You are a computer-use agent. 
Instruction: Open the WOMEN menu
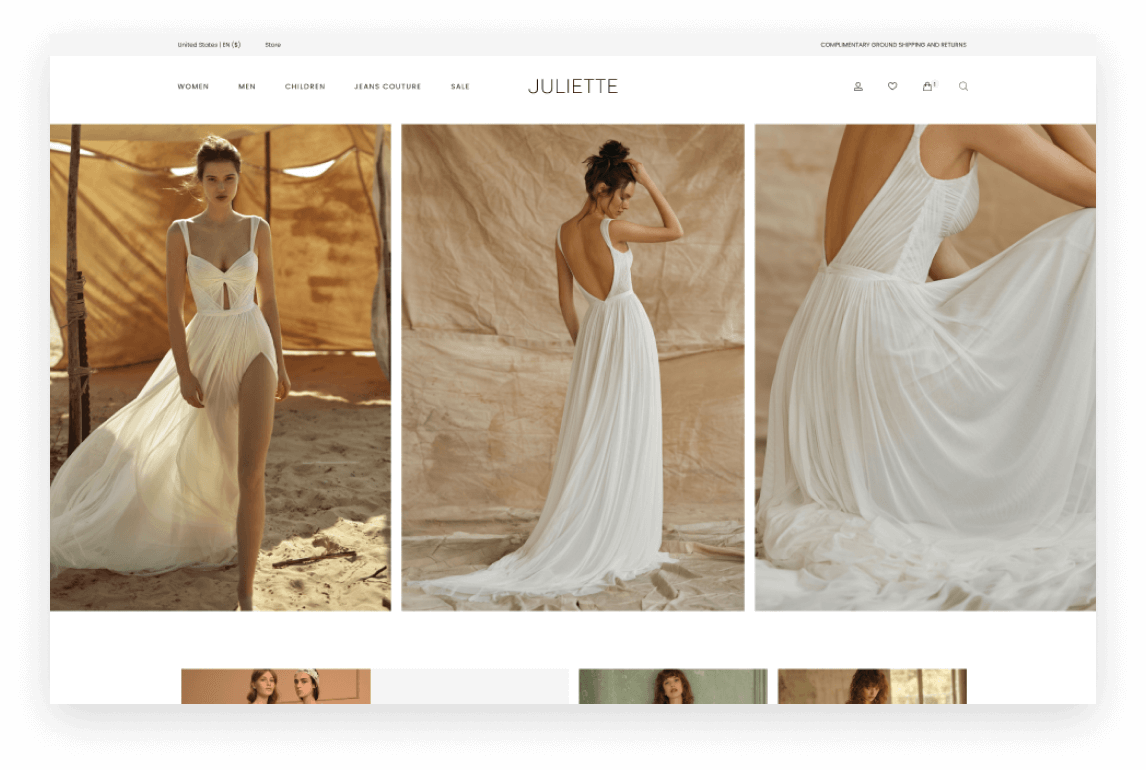193,87
